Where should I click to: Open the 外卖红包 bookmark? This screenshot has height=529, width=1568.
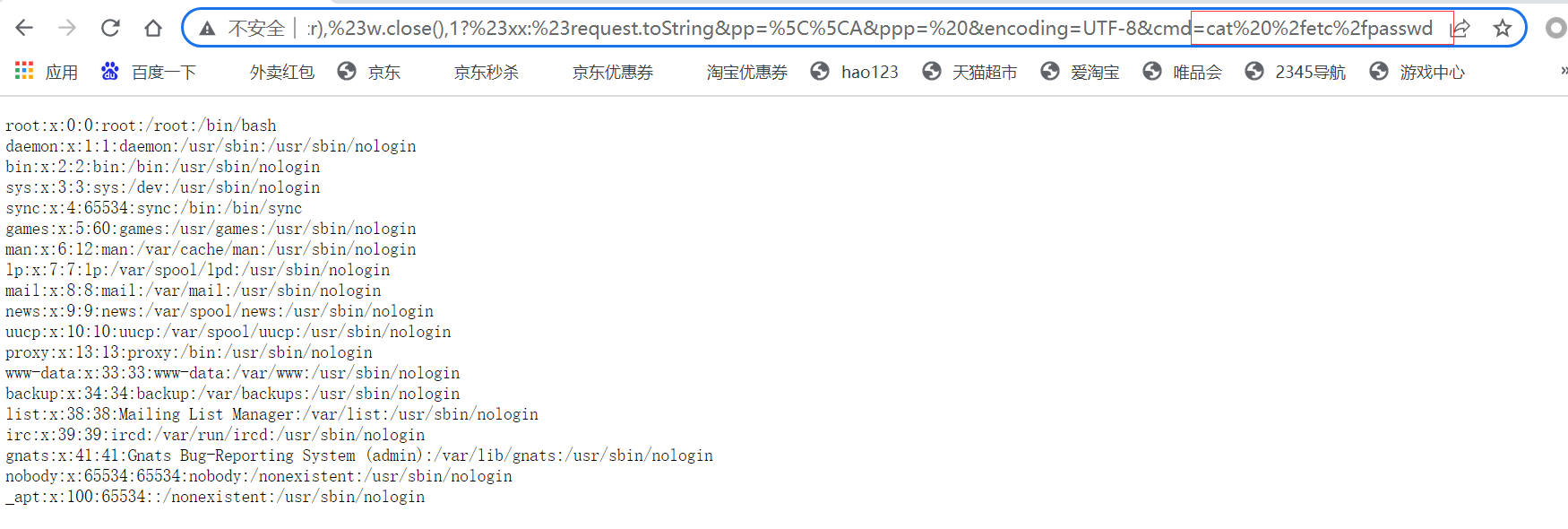(282, 72)
